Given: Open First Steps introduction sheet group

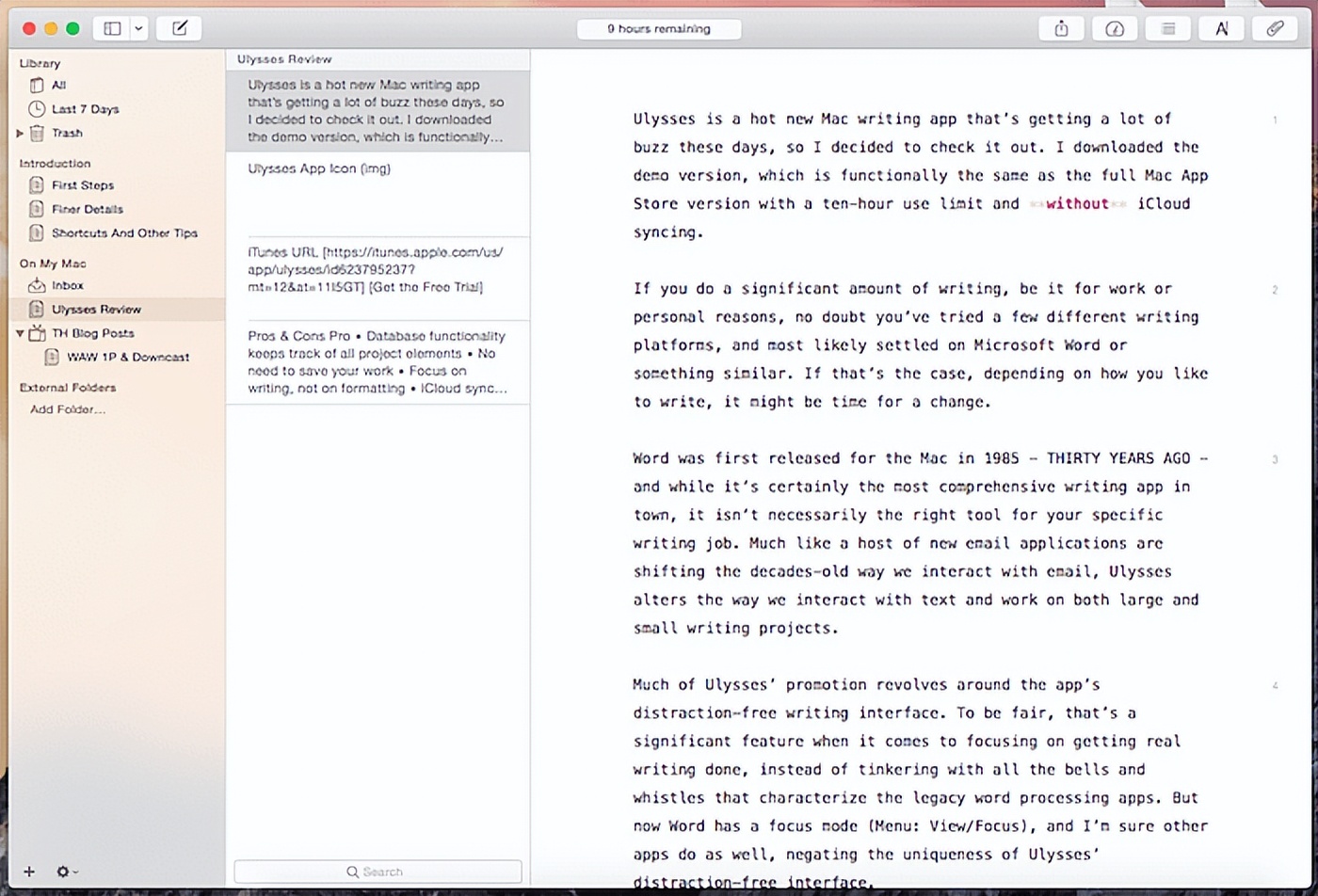Looking at the screenshot, I should point(83,185).
